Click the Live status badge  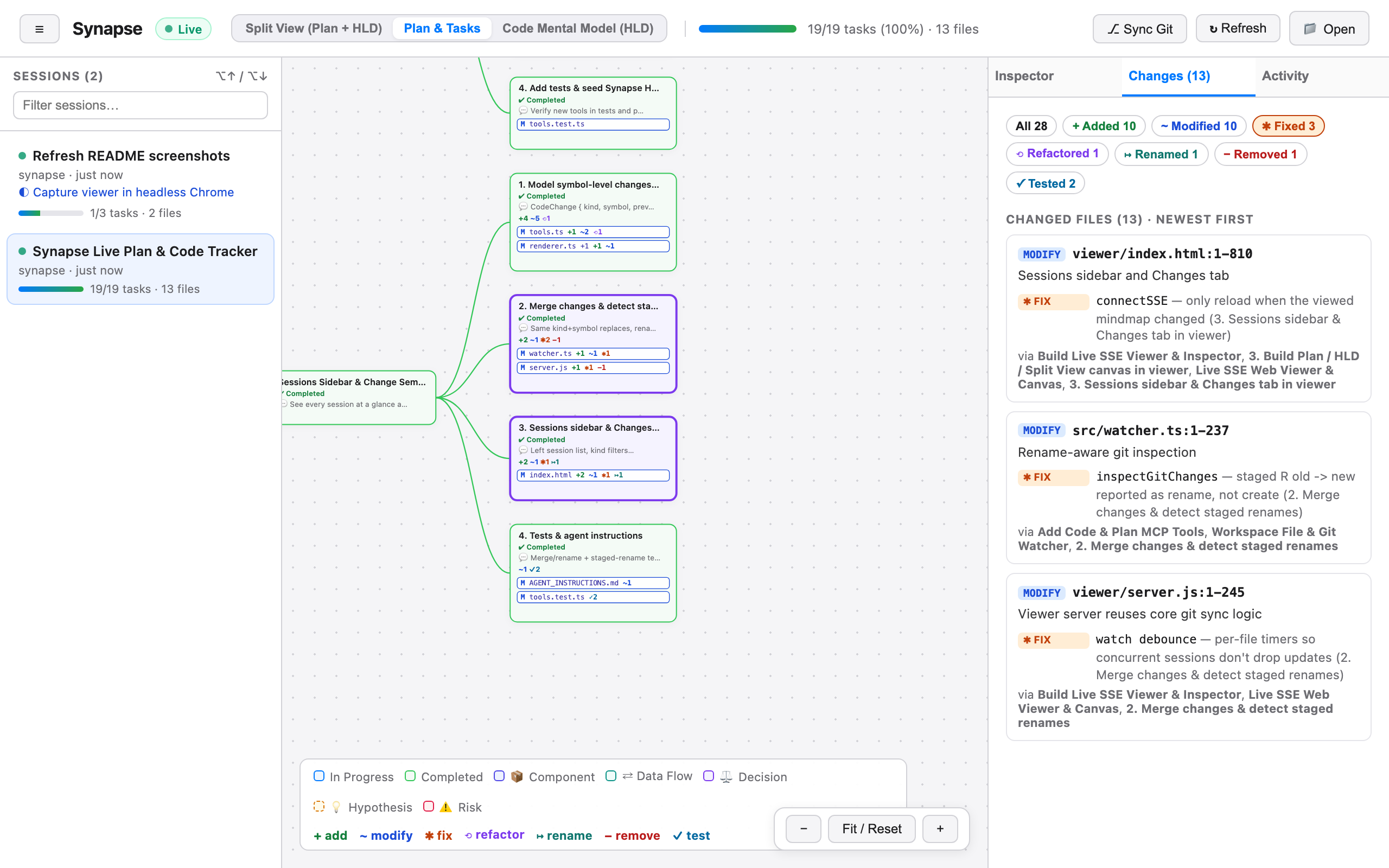(183, 29)
